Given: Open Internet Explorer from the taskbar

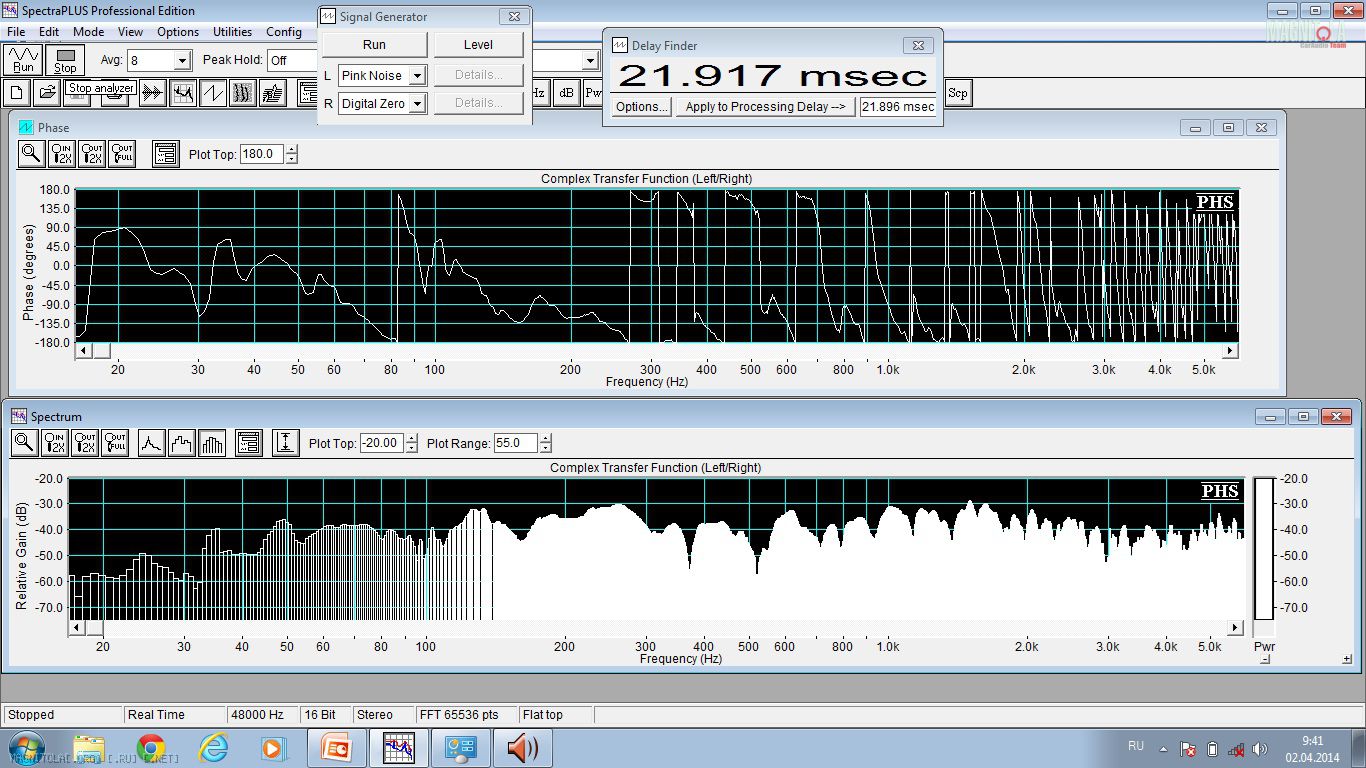Looking at the screenshot, I should pyautogui.click(x=213, y=748).
